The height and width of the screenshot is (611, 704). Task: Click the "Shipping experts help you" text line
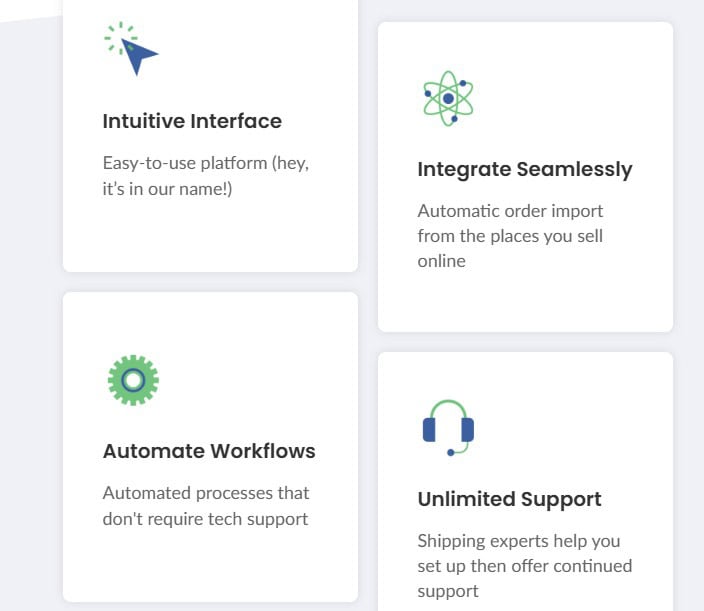[519, 541]
